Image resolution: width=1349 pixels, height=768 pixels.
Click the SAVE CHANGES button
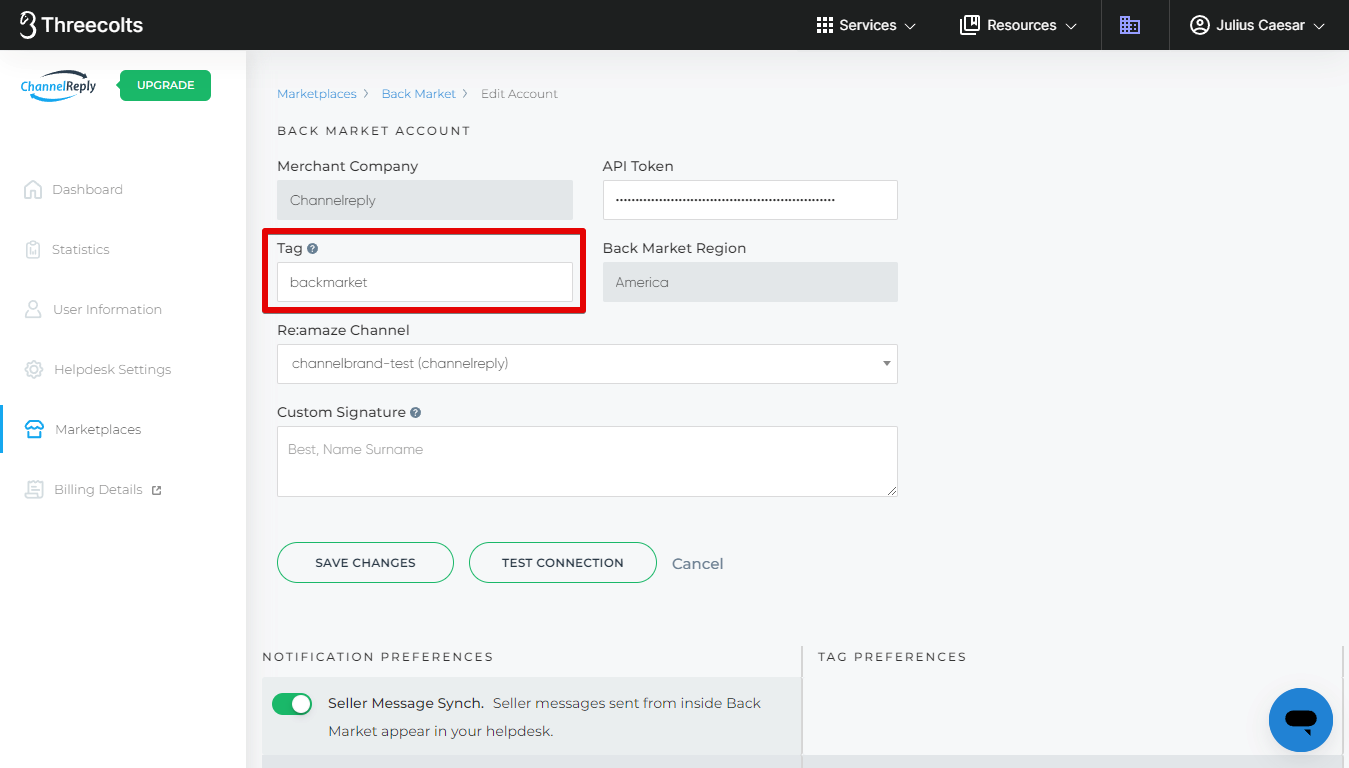click(x=365, y=562)
